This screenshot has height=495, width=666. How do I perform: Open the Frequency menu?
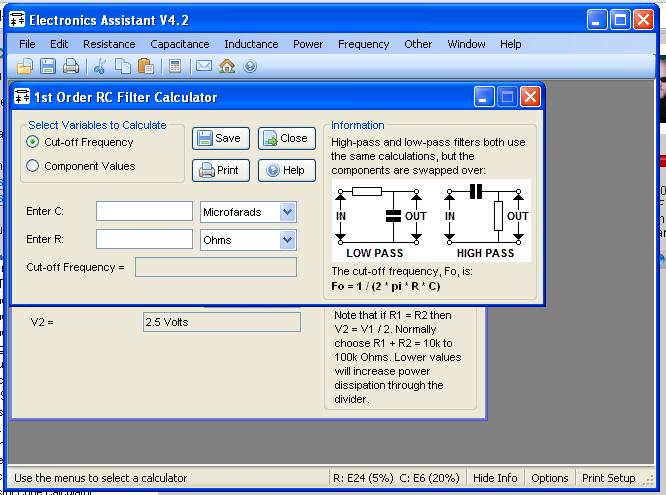364,44
